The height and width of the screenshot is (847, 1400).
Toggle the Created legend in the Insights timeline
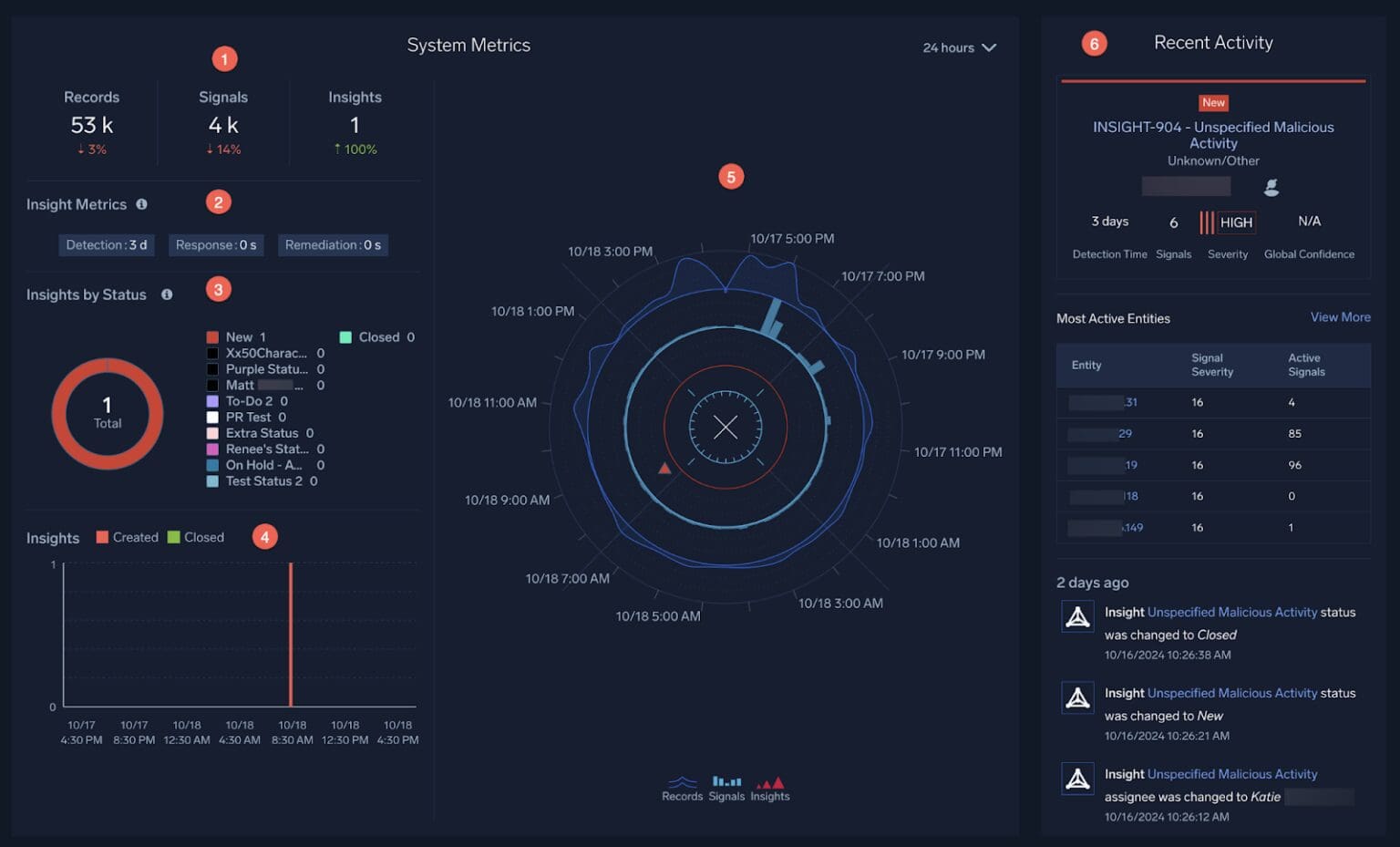click(x=129, y=537)
